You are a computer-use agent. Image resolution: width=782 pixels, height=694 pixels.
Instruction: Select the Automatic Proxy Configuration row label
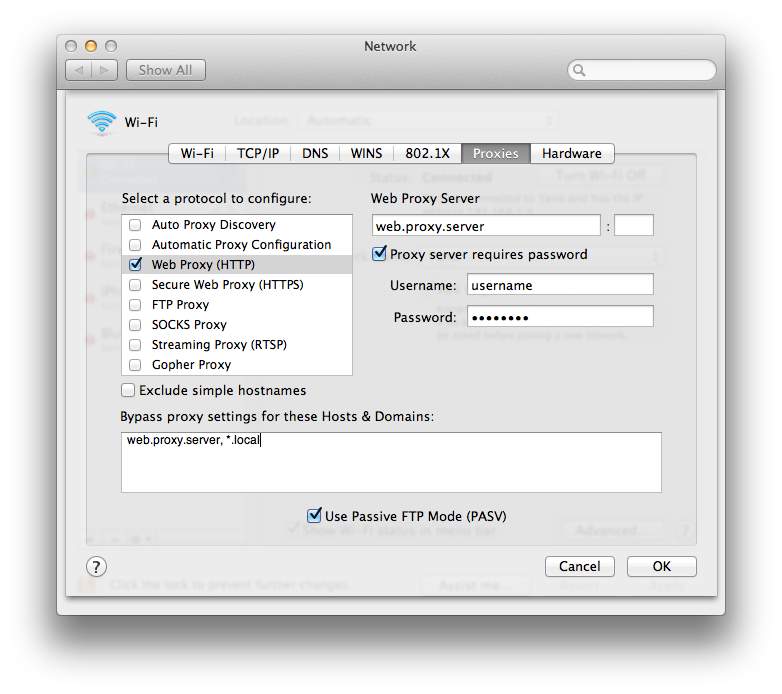pyautogui.click(x=241, y=245)
